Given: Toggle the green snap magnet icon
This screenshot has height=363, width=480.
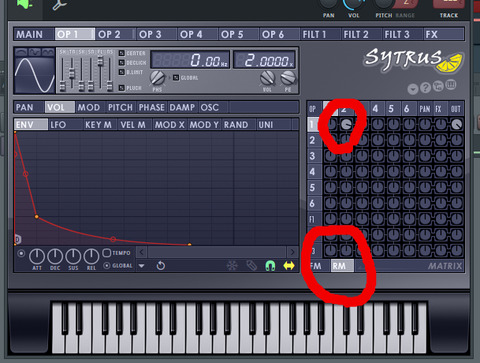Looking at the screenshot, I should (270, 266).
